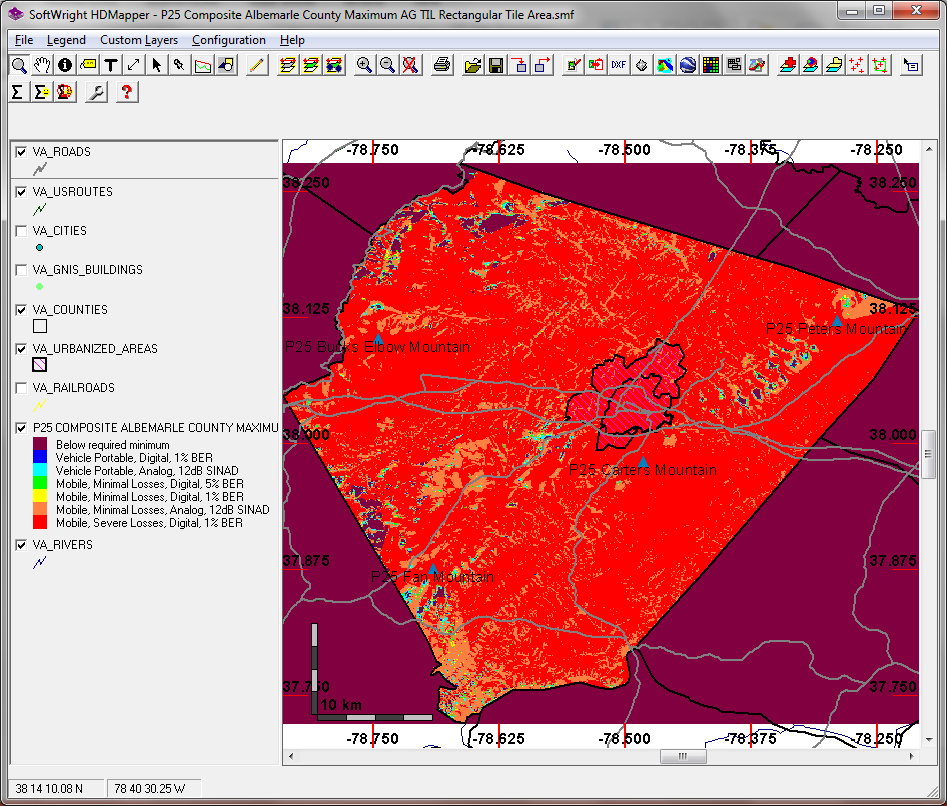Open the Custom Layers menu
Screen dimensions: 947x806
point(139,40)
